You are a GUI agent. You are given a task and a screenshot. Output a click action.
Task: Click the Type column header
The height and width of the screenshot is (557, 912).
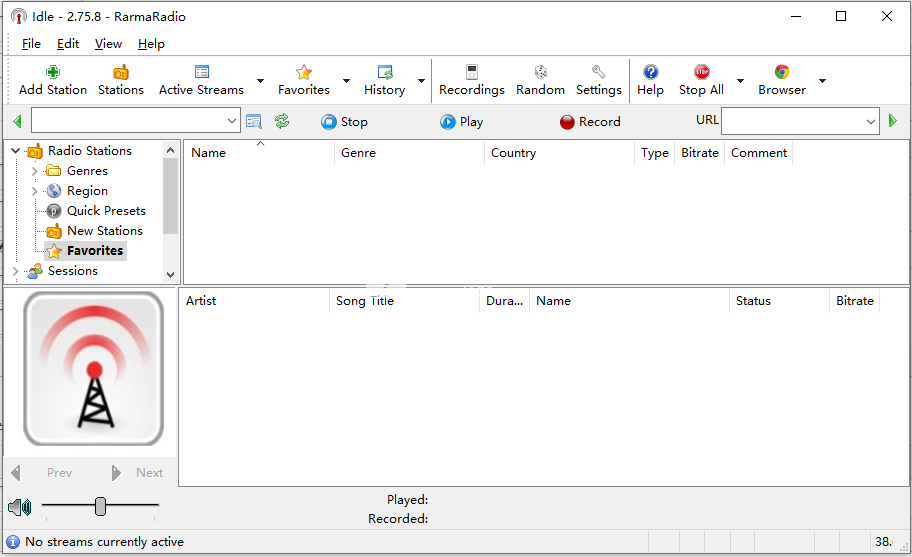pos(654,153)
